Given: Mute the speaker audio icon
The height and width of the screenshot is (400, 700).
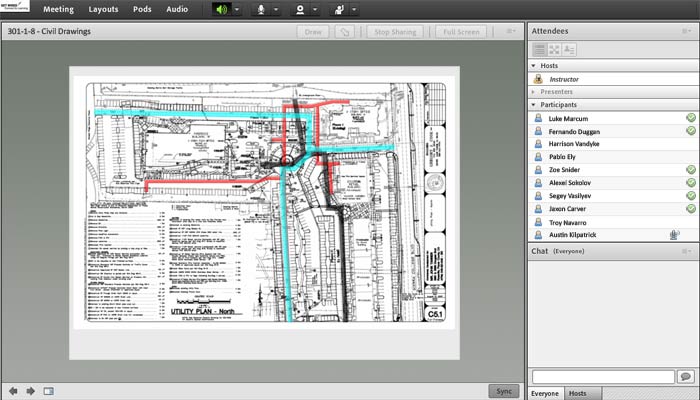Looking at the screenshot, I should (x=221, y=9).
